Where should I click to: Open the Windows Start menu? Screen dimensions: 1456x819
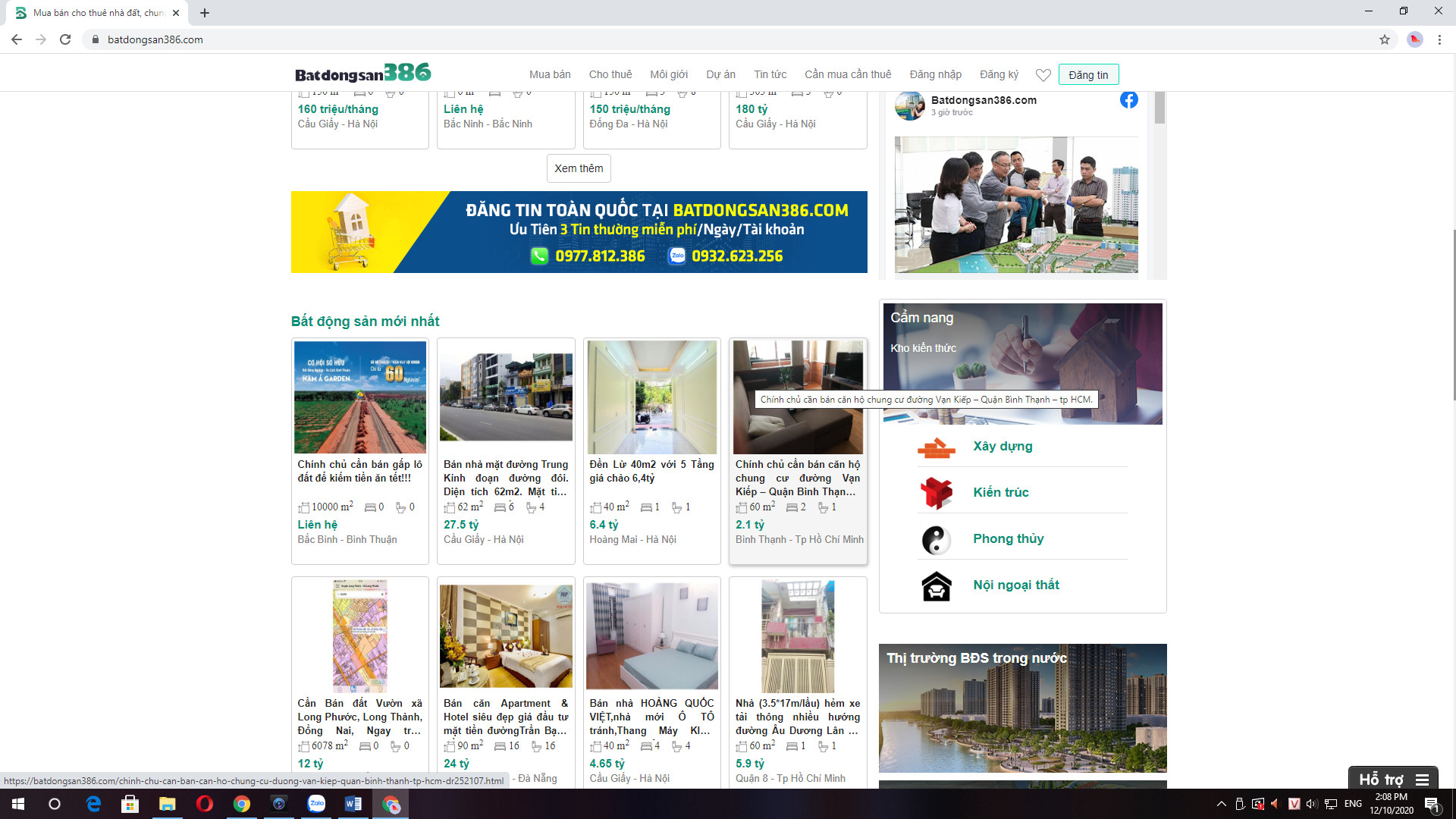pyautogui.click(x=18, y=804)
